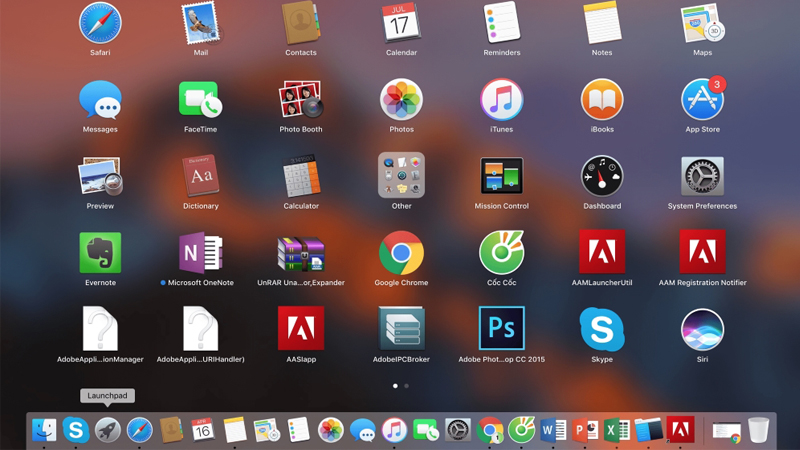Image resolution: width=800 pixels, height=450 pixels.
Task: Open Messages from the Dock
Action: pyautogui.click(x=362, y=430)
